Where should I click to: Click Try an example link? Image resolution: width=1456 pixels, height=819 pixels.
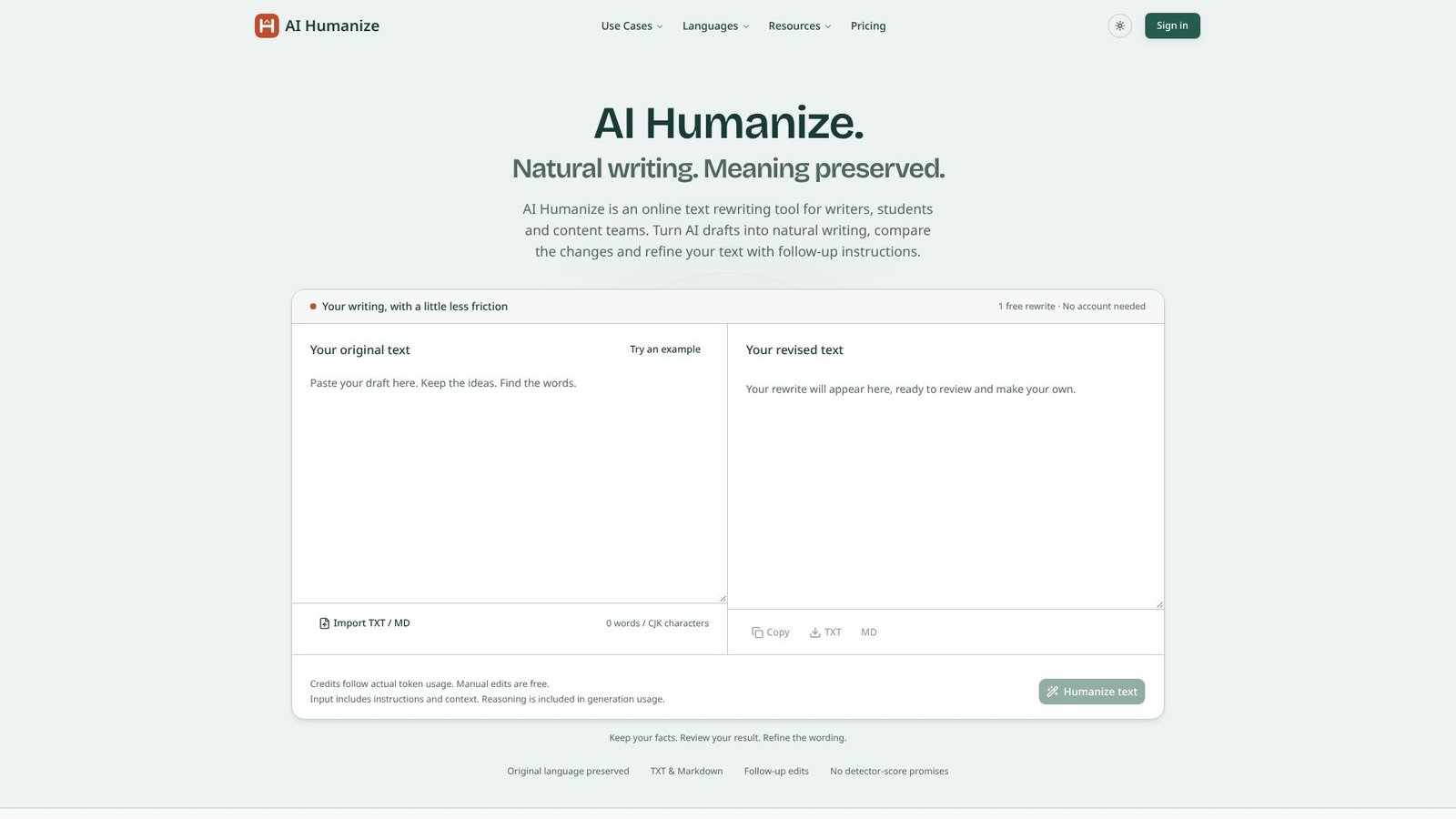(x=665, y=349)
